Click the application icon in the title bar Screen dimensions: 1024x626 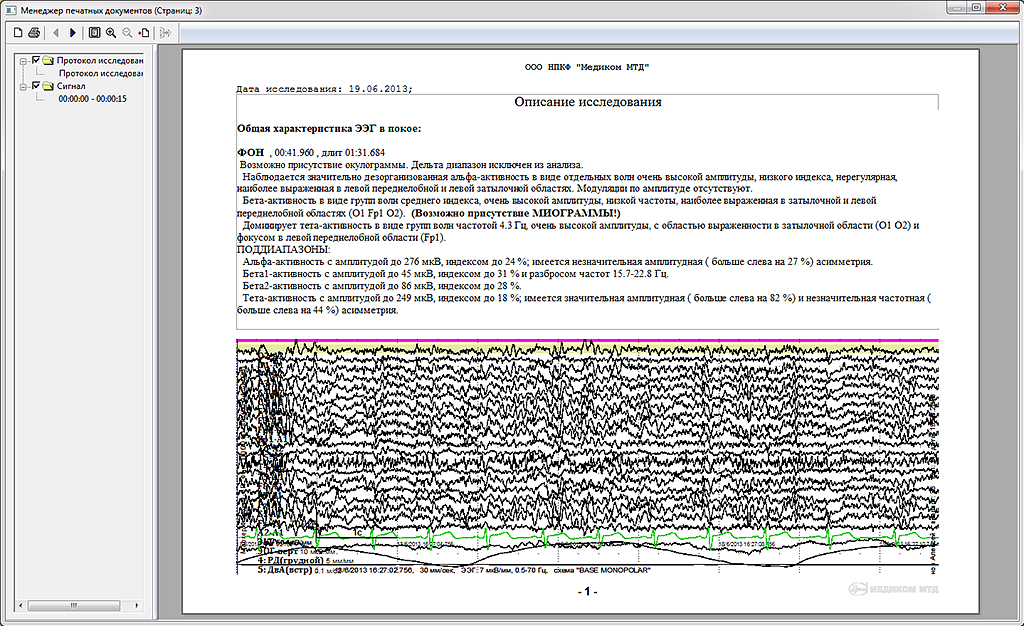[x=10, y=10]
